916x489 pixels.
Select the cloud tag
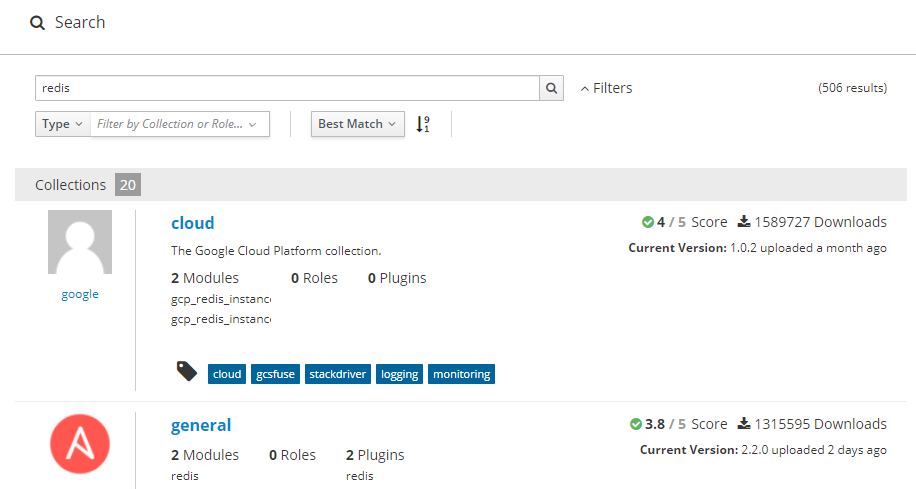pos(227,374)
